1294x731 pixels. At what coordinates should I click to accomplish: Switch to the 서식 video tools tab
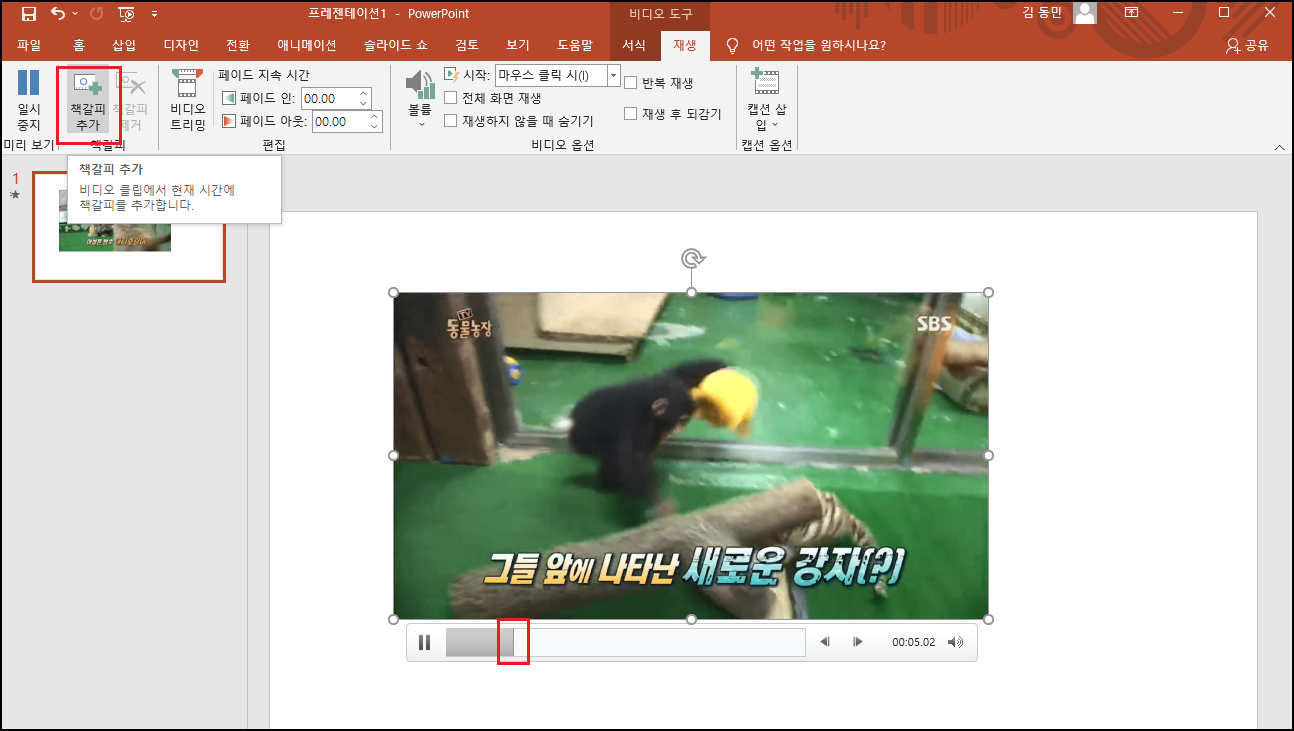pos(634,45)
